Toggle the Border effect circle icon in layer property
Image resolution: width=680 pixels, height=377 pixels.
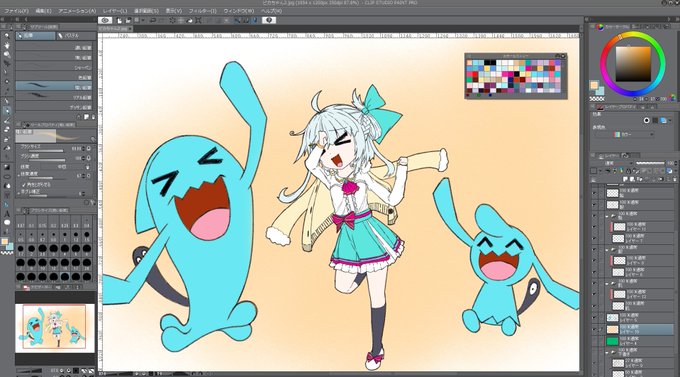pos(647,120)
